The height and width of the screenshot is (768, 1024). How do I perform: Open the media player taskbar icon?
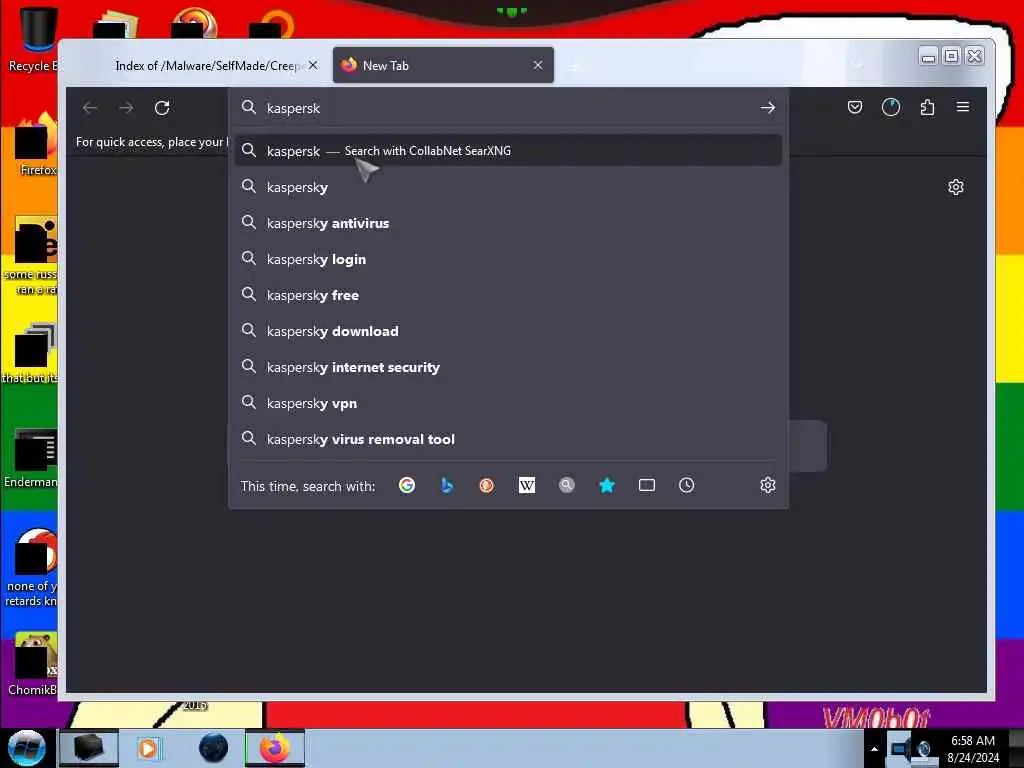(x=149, y=748)
